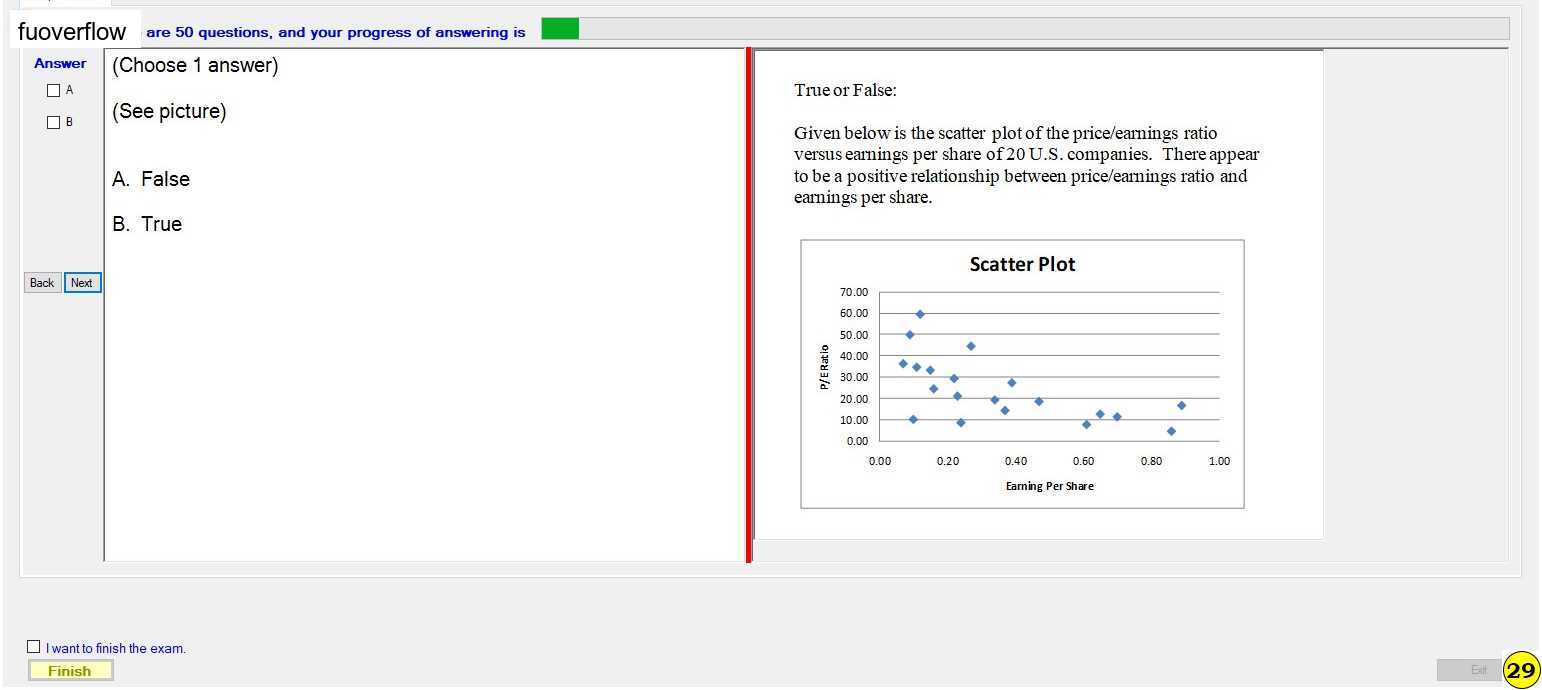Click the 'Scatter Plot' chart title

click(x=1022, y=265)
